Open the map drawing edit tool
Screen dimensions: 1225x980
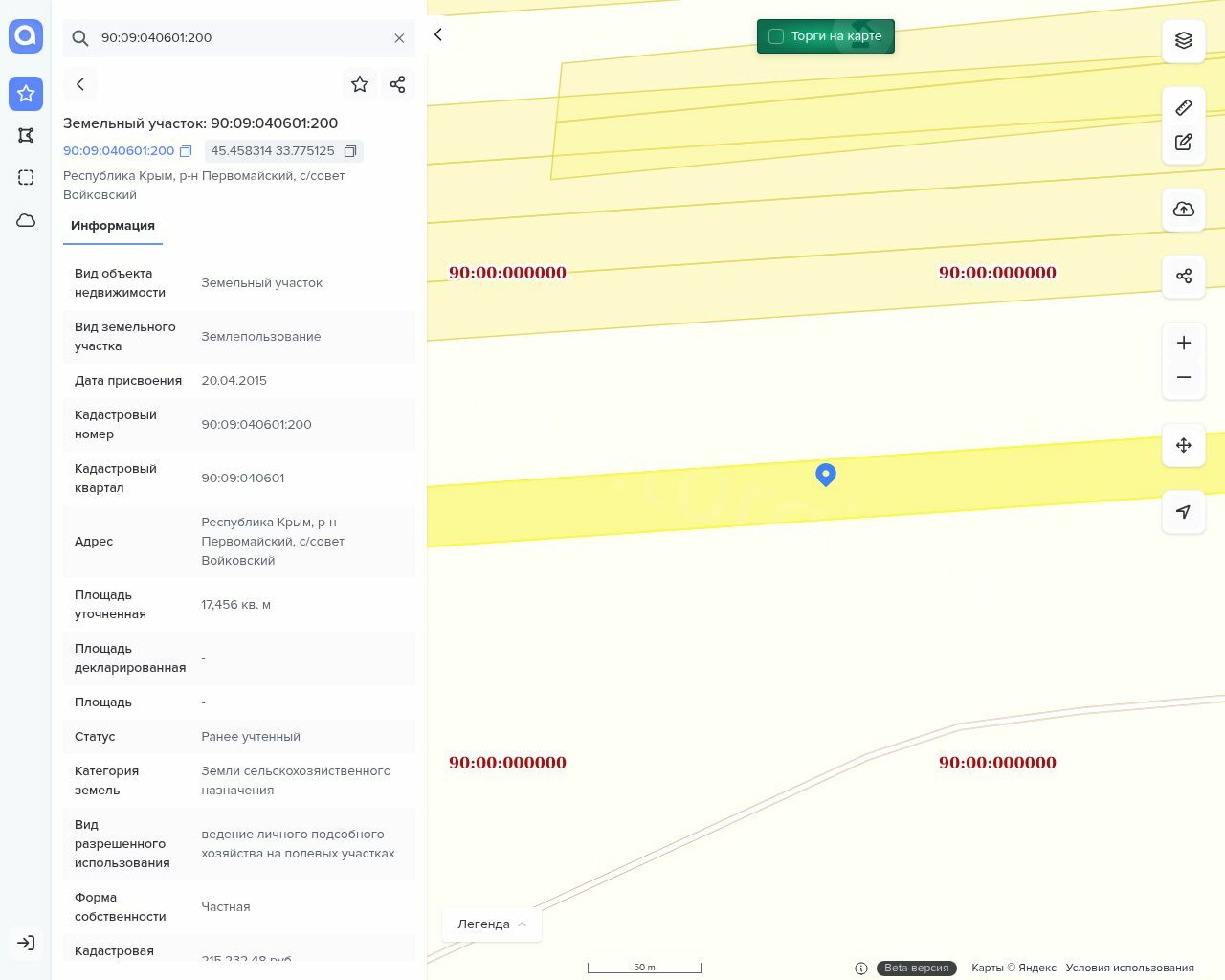click(x=1183, y=143)
